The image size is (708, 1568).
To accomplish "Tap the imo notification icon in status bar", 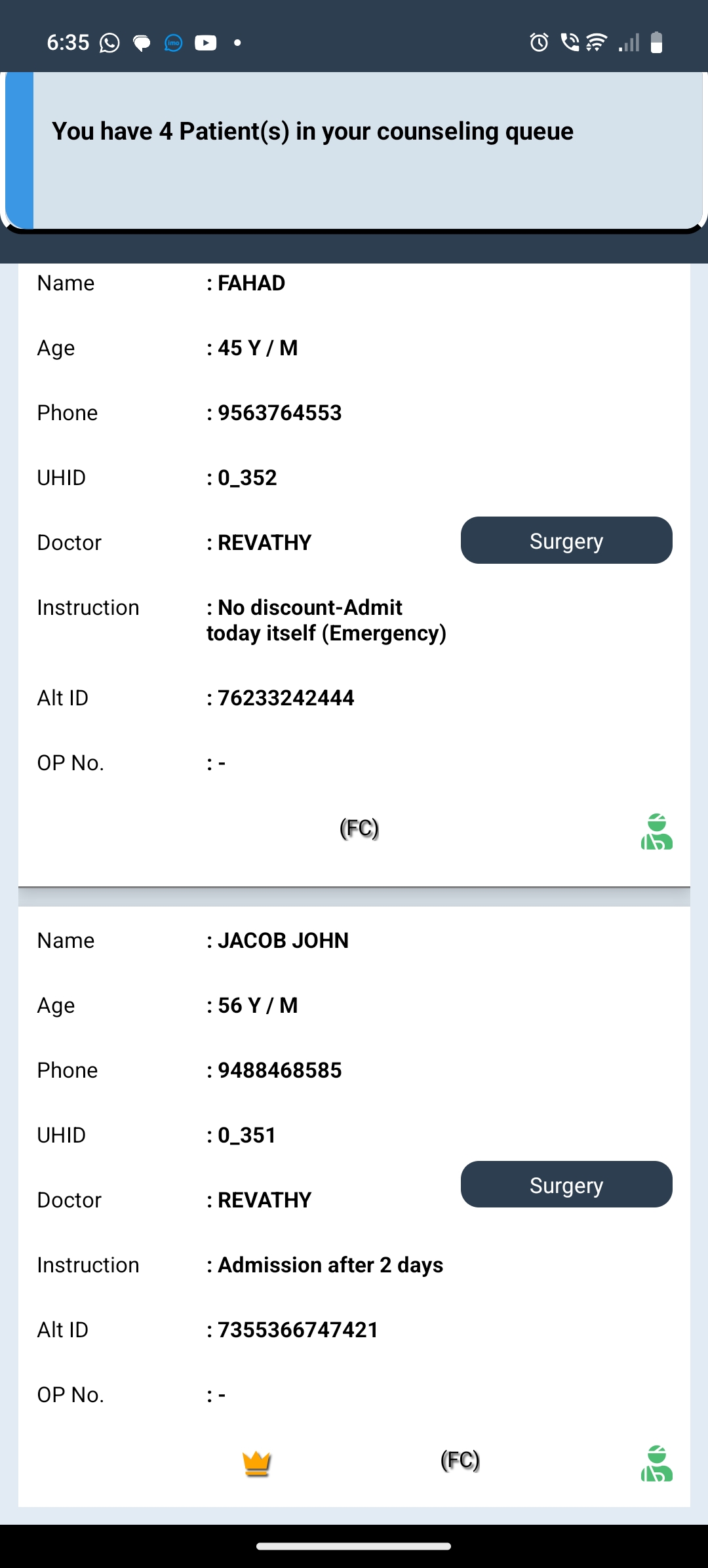I will 173,43.
